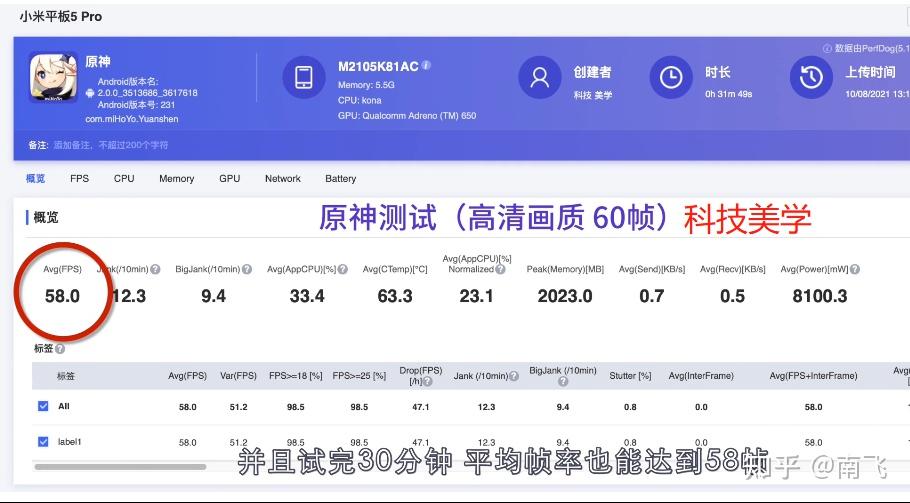The height and width of the screenshot is (503, 910).
Task: Switch to the Battery tab
Action: (x=341, y=179)
